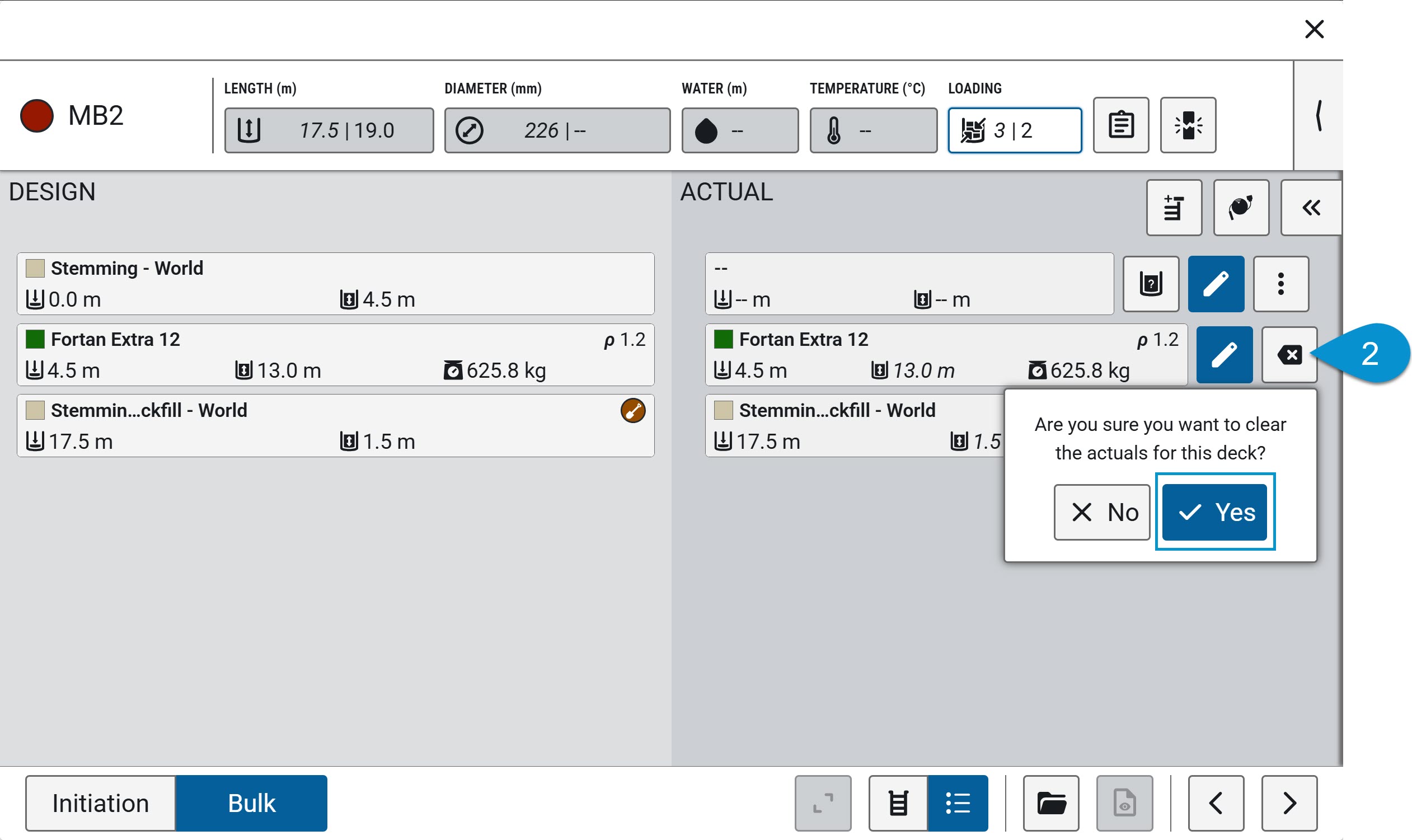This screenshot has height=840, width=1412.
Task: Click the unknown deck question mark icon
Action: pos(1151,284)
